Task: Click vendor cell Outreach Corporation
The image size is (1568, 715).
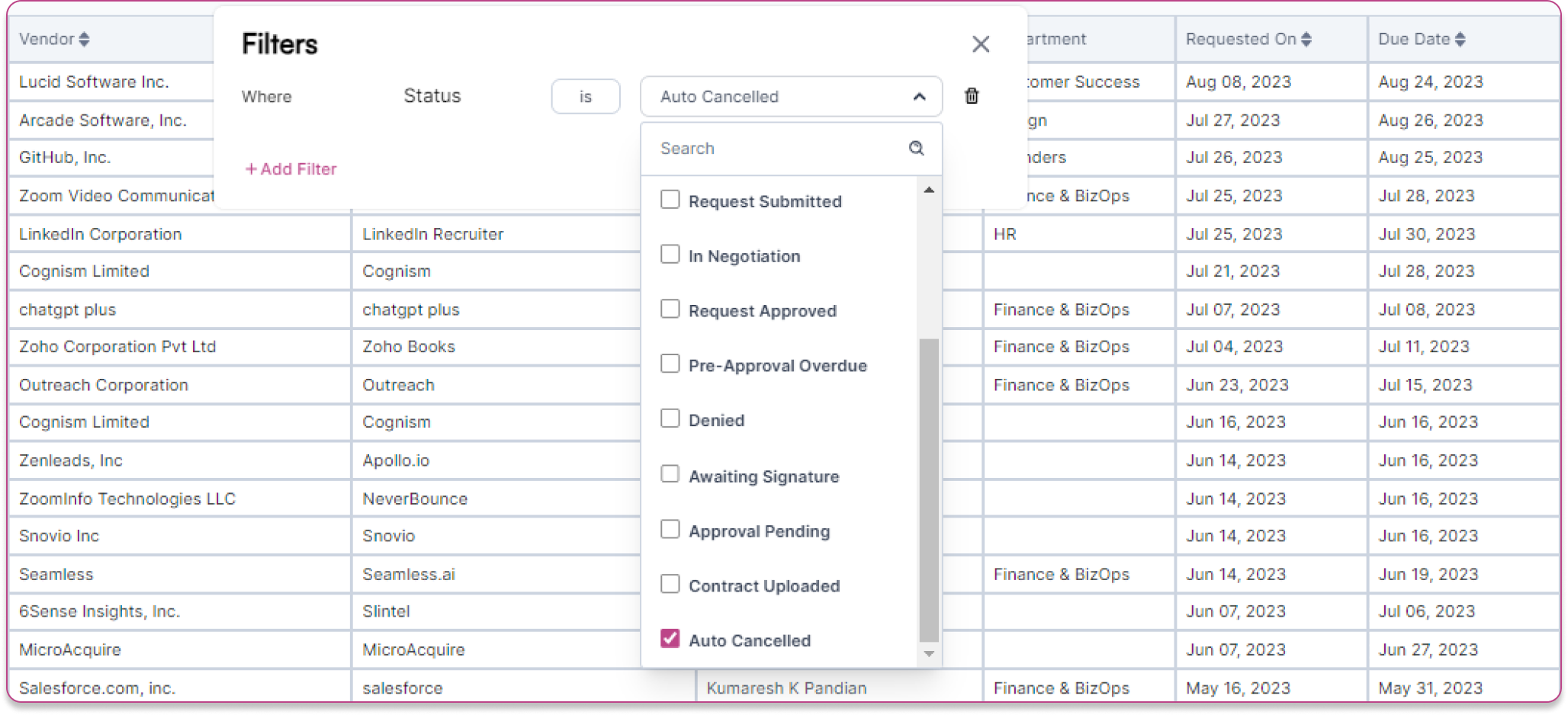Action: pyautogui.click(x=104, y=385)
